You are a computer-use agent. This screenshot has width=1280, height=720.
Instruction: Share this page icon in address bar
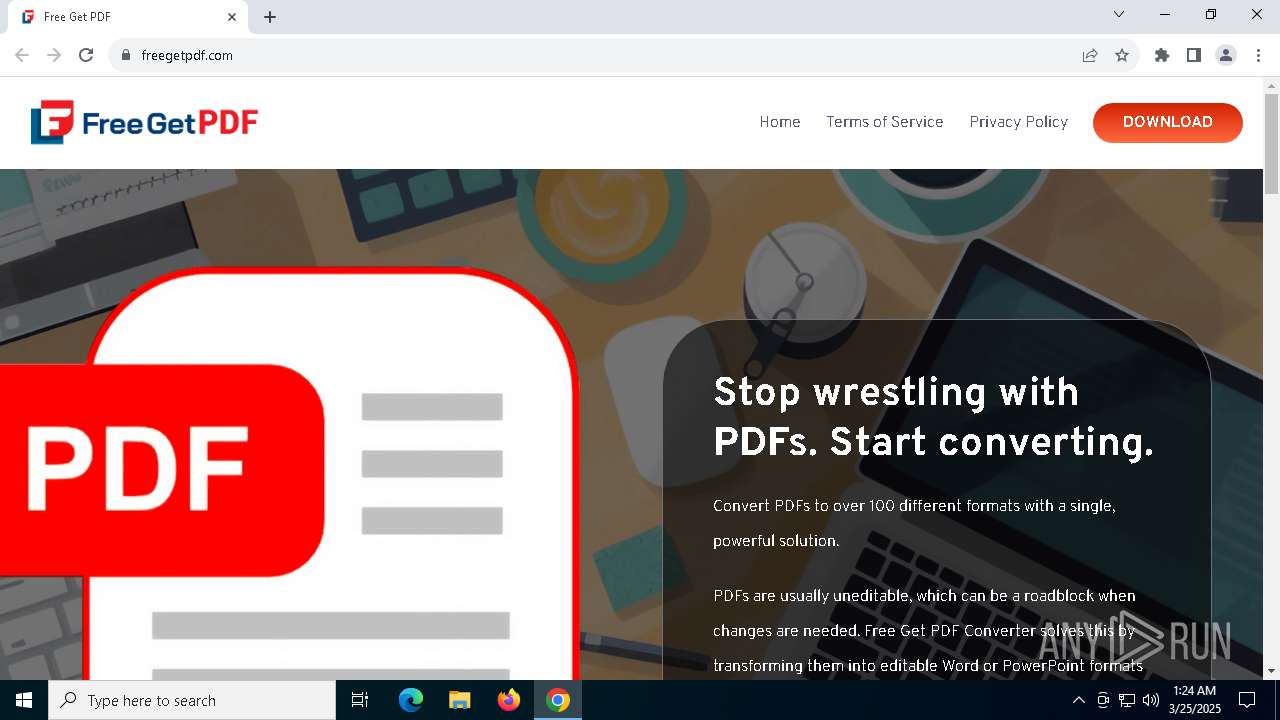click(x=1090, y=55)
